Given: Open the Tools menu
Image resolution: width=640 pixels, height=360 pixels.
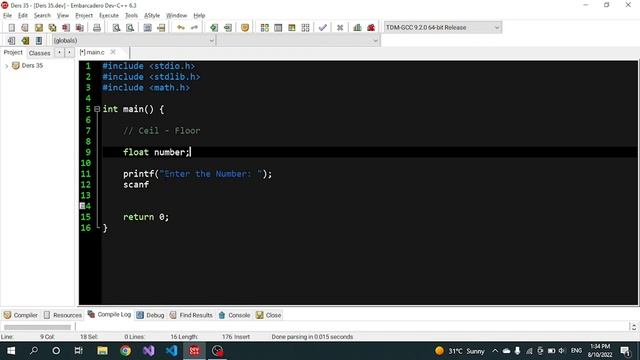Looking at the screenshot, I should pos(131,16).
